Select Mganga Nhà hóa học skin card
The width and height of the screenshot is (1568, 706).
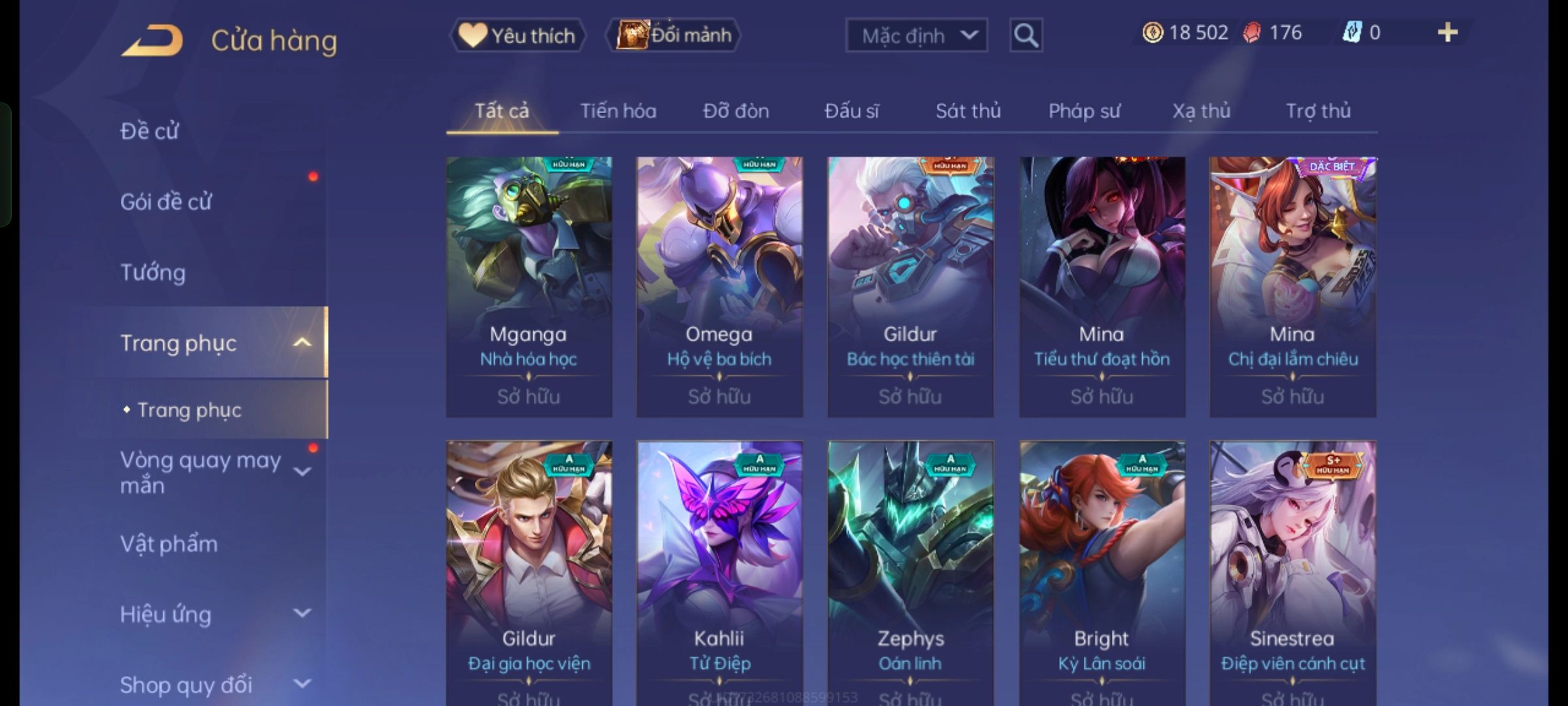529,286
